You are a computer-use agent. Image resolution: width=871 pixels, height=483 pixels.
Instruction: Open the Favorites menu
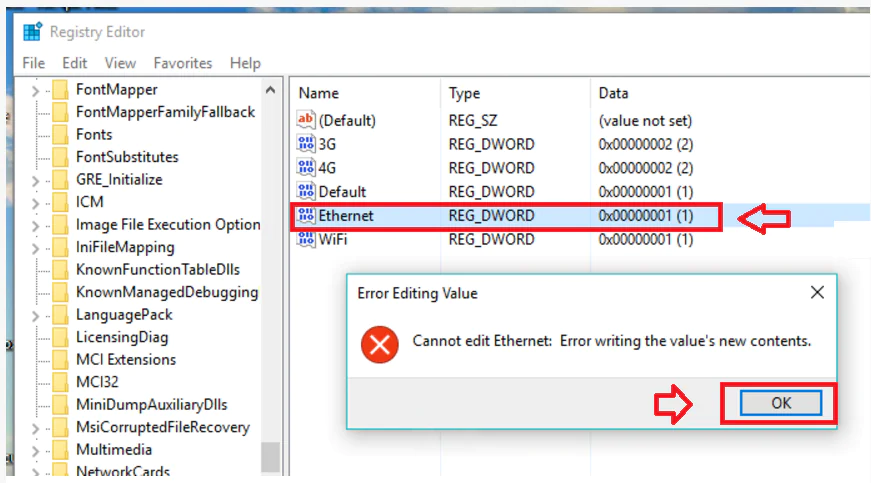183,63
